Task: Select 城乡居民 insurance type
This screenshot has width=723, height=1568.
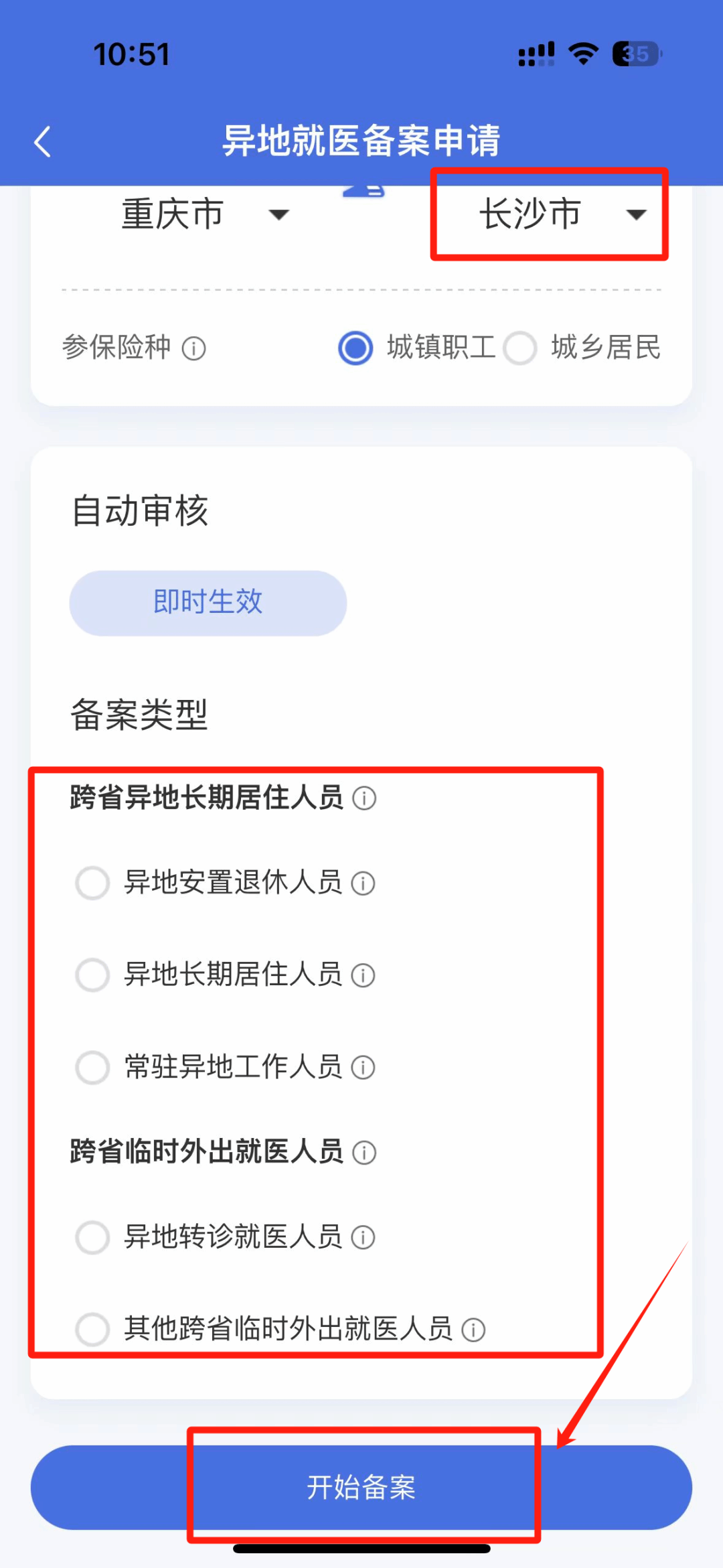Action: point(520,348)
